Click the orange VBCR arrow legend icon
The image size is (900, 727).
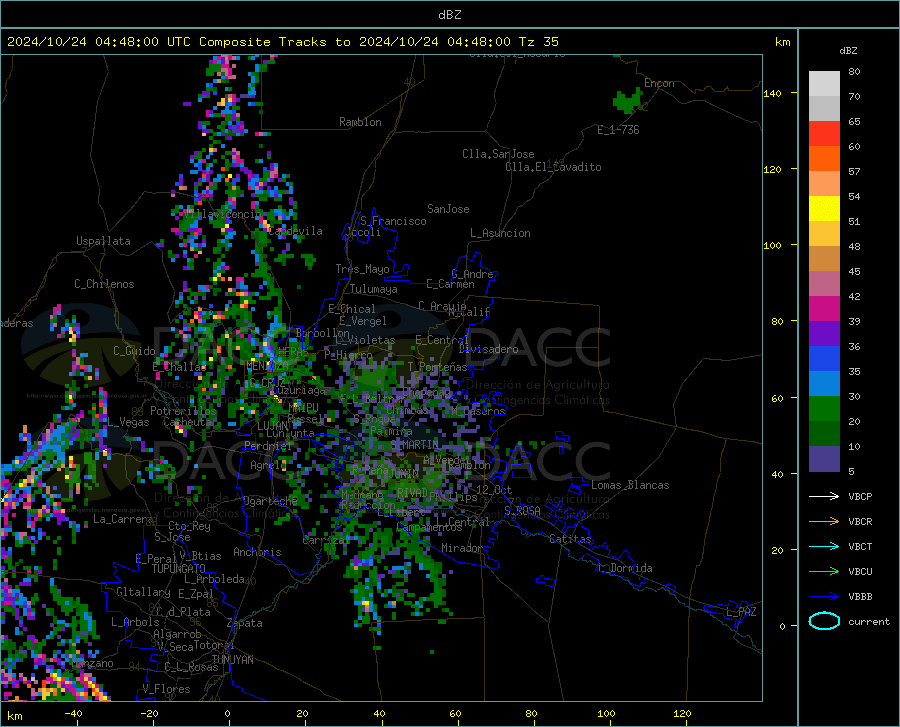pyautogui.click(x=824, y=521)
